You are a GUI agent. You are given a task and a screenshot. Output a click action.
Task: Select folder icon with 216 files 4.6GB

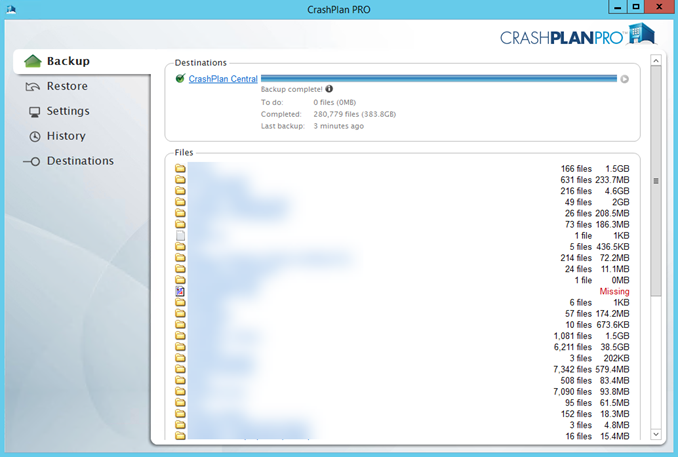coord(180,191)
